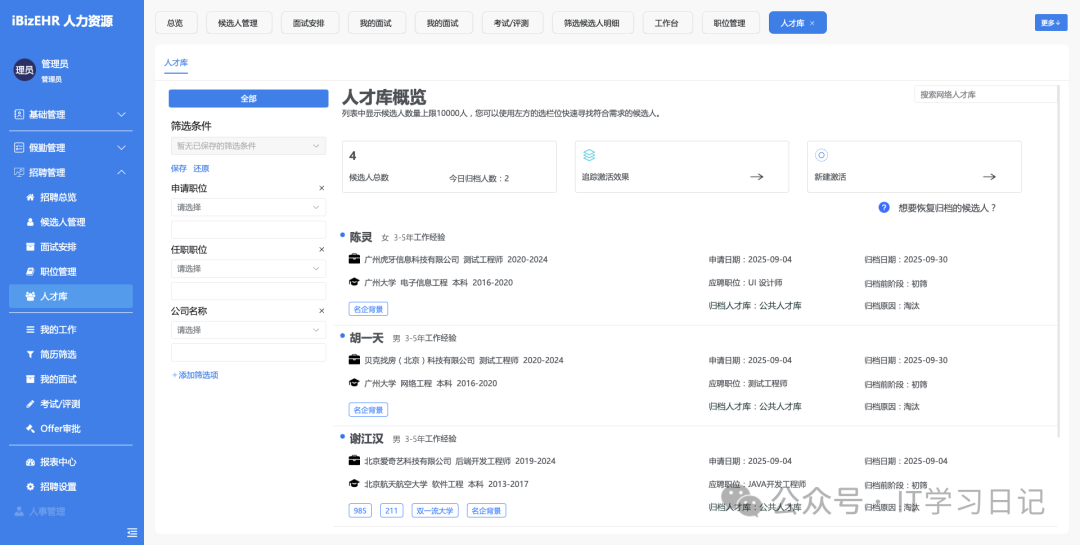
Task: Click the 招聘总览 home icon in sidebar
Action: pyautogui.click(x=30, y=197)
